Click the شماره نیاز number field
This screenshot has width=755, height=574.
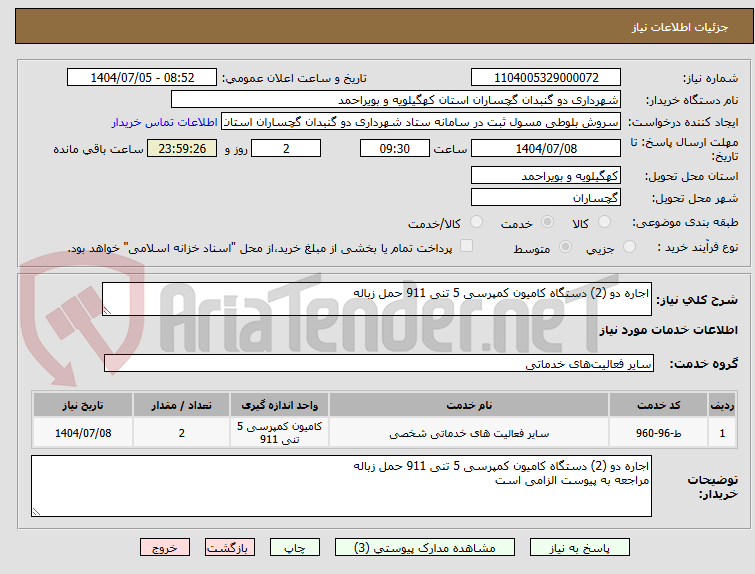546,78
